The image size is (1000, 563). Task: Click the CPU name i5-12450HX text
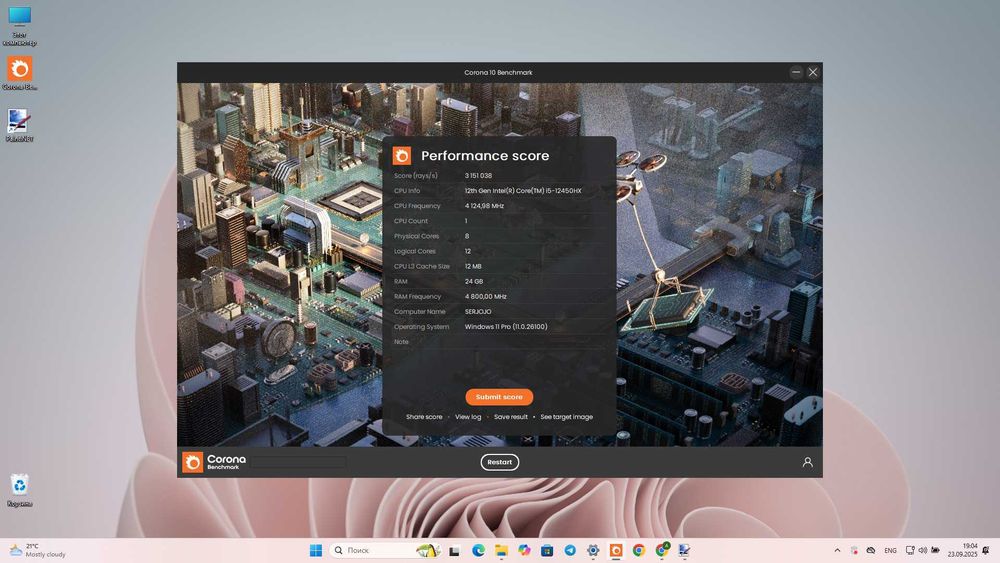point(522,191)
